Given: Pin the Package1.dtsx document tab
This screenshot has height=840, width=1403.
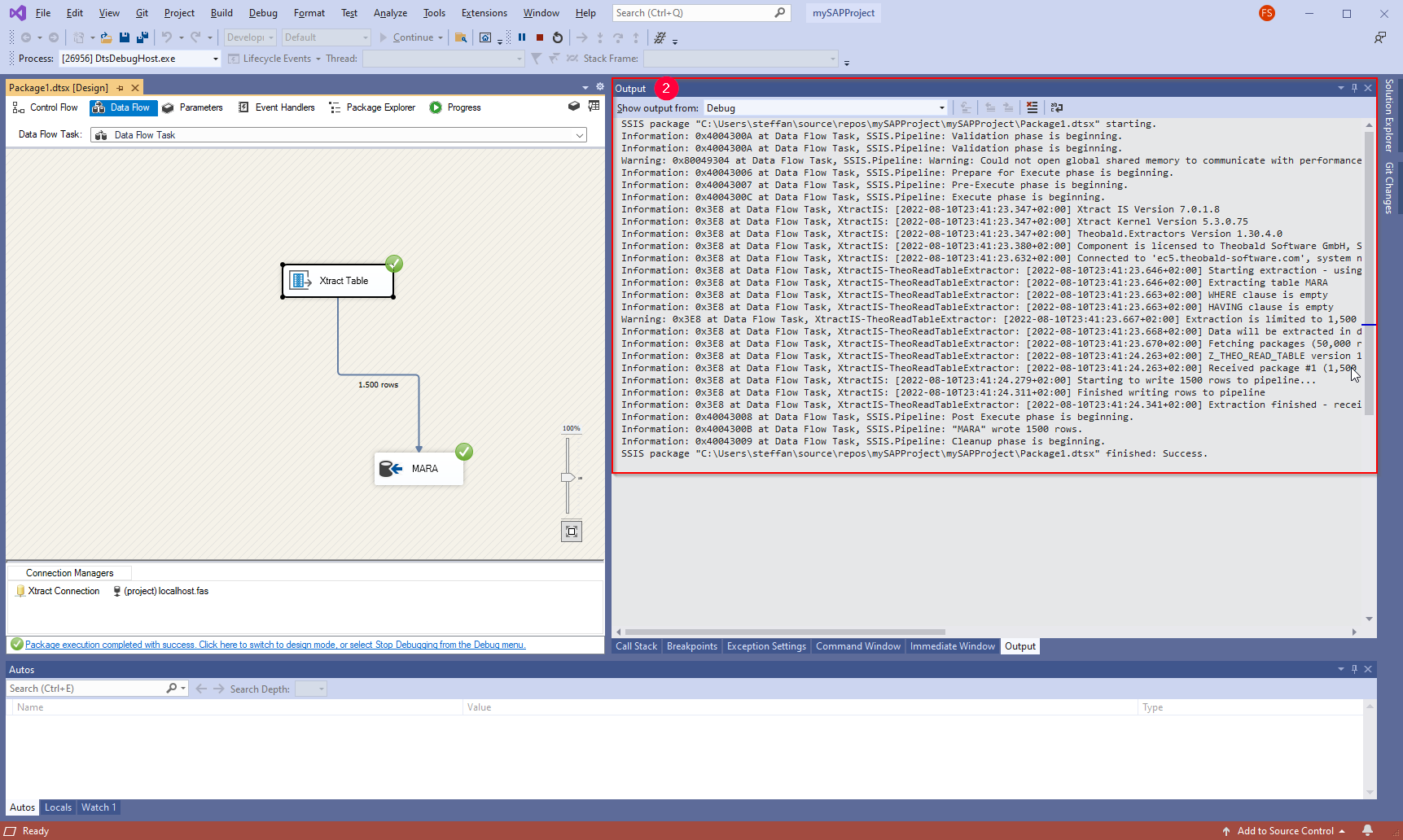Looking at the screenshot, I should tap(121, 88).
